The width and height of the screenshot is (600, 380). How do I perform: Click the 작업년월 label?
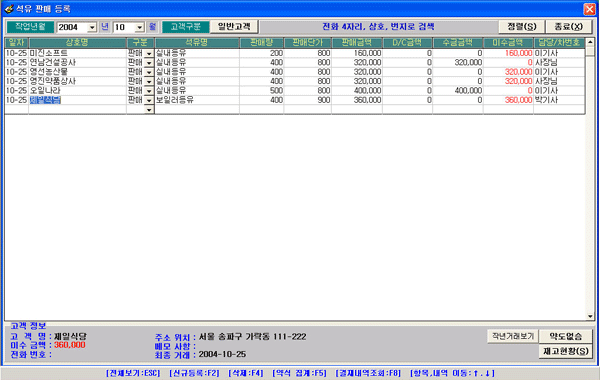[x=30, y=26]
